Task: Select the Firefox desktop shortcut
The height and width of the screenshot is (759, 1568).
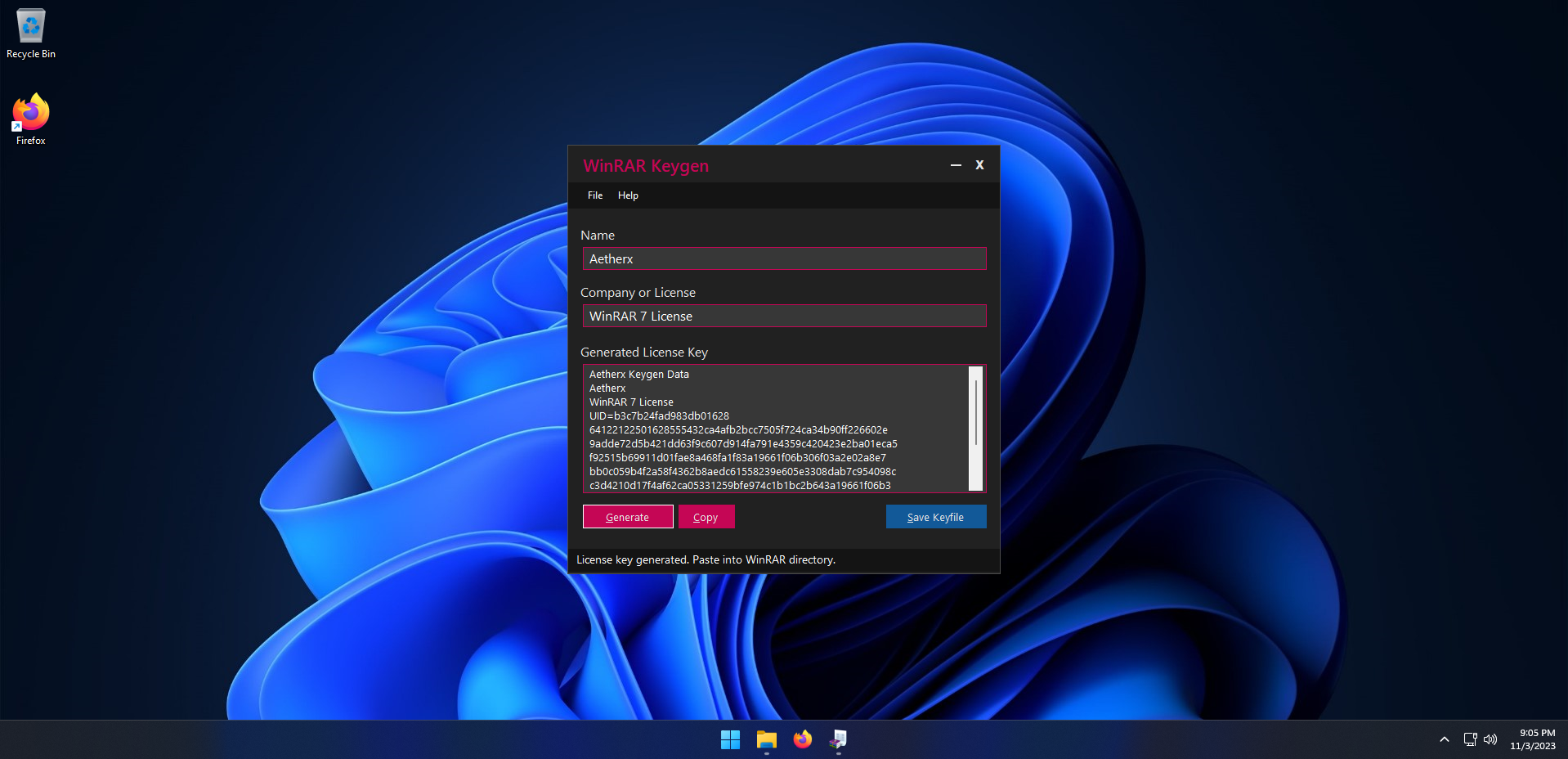Action: pos(31,119)
